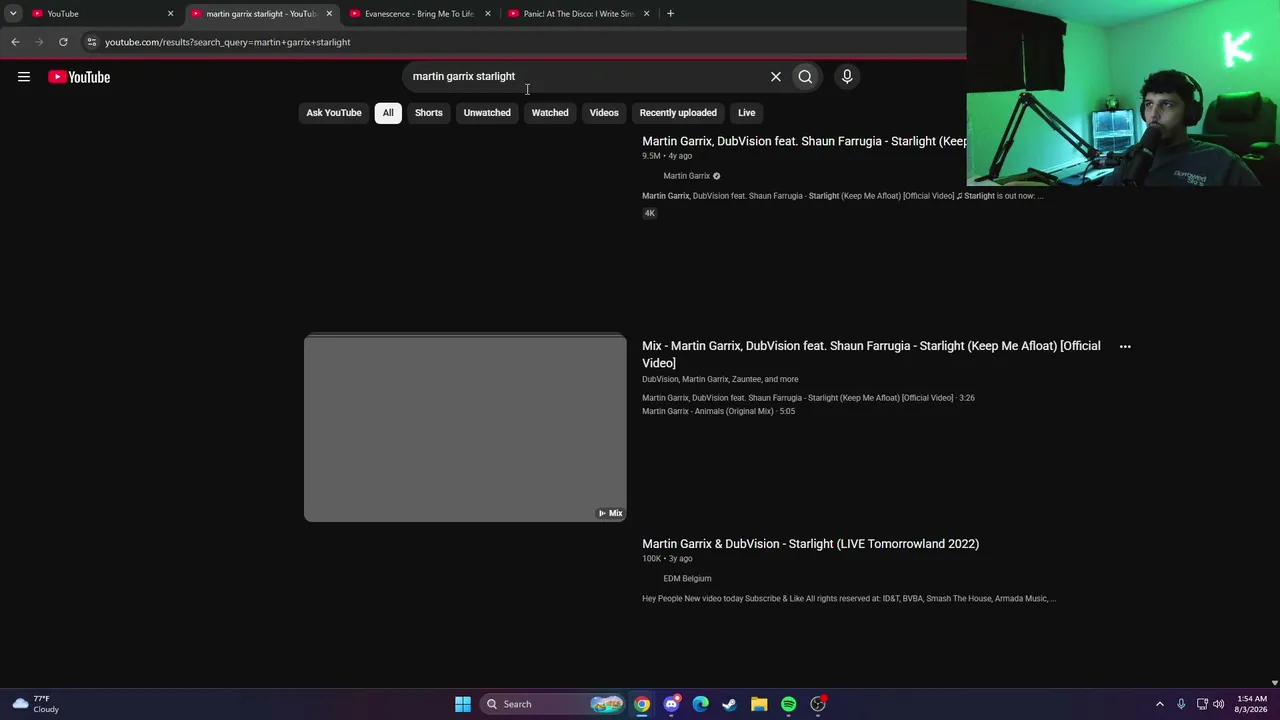This screenshot has width=1280, height=720.
Task: Go back in browser history
Action: point(15,42)
